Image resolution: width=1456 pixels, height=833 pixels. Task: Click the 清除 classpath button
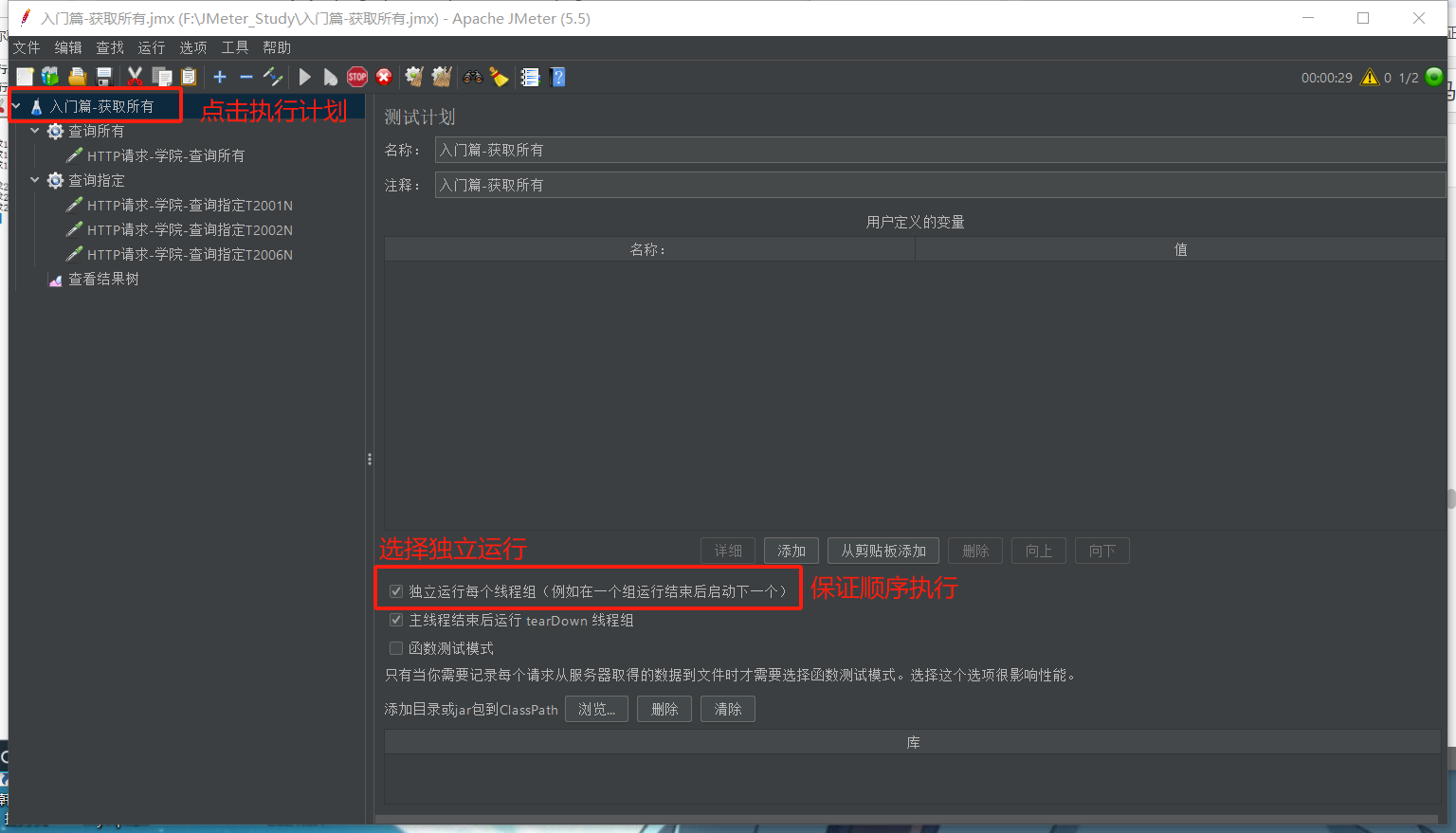[x=728, y=709]
